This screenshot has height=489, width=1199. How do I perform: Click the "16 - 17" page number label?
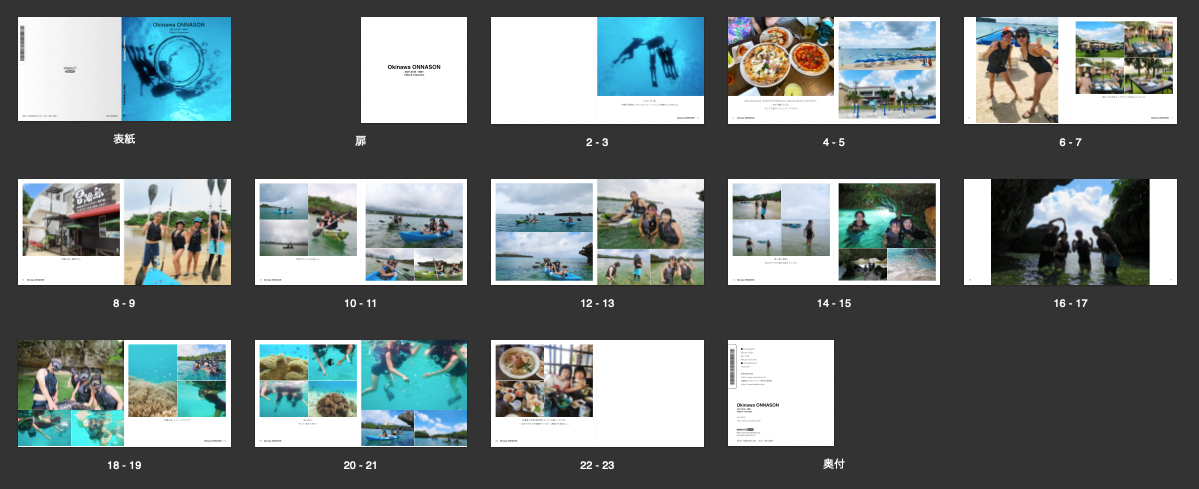tap(1070, 303)
